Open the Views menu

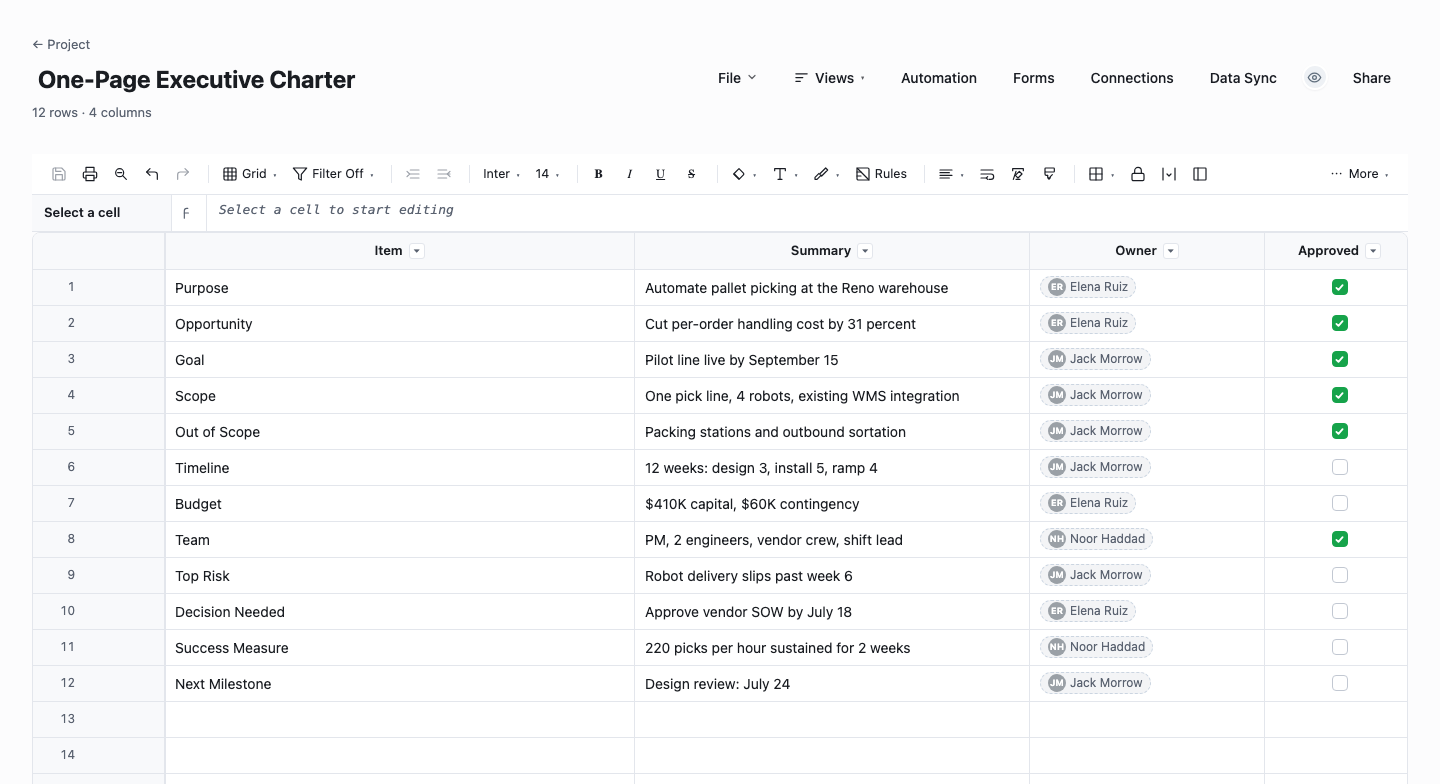point(829,78)
